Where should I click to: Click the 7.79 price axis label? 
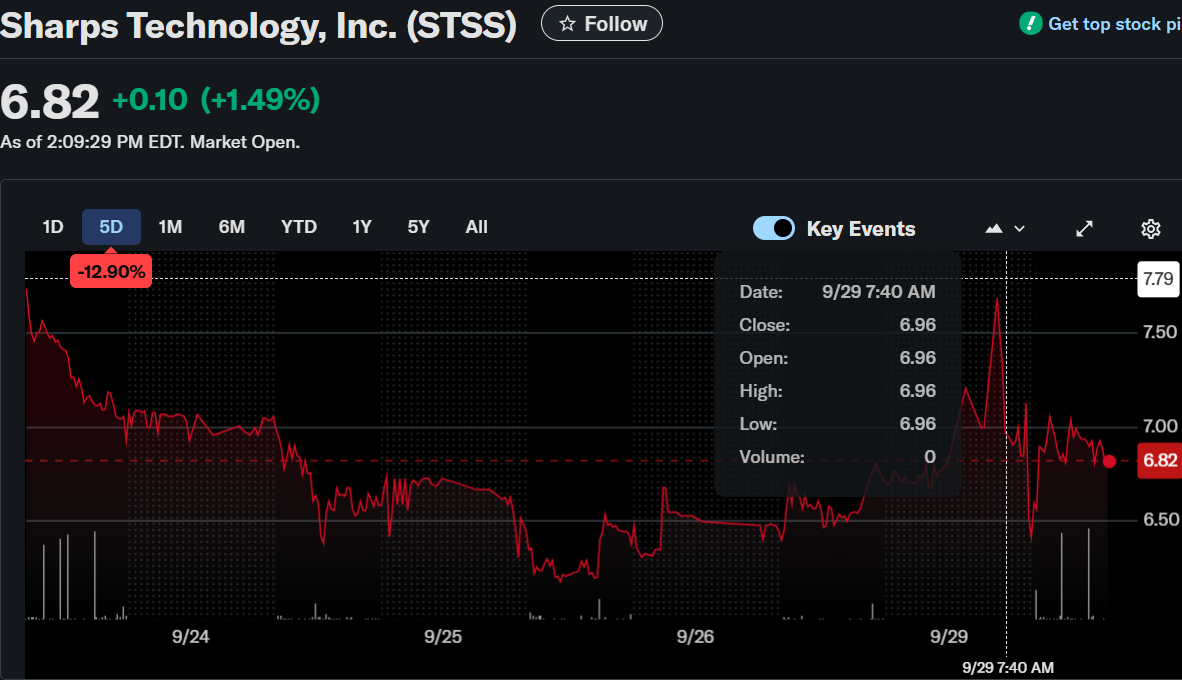coord(1158,279)
